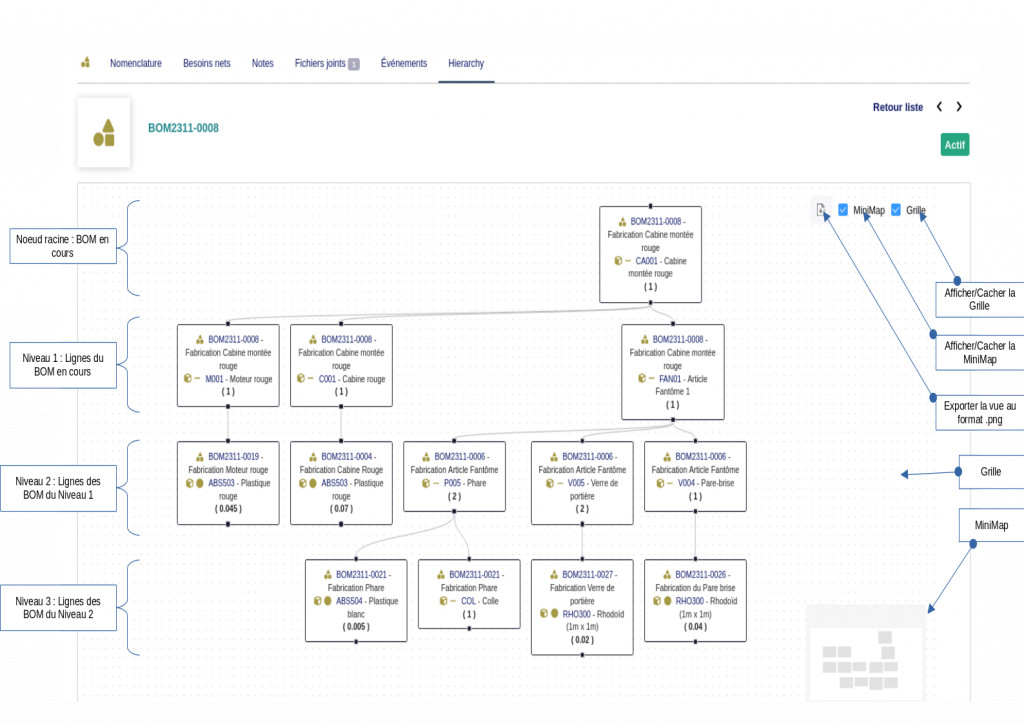Click the product icon beside FAN01
The image size is (1024, 724).
pyautogui.click(x=641, y=379)
